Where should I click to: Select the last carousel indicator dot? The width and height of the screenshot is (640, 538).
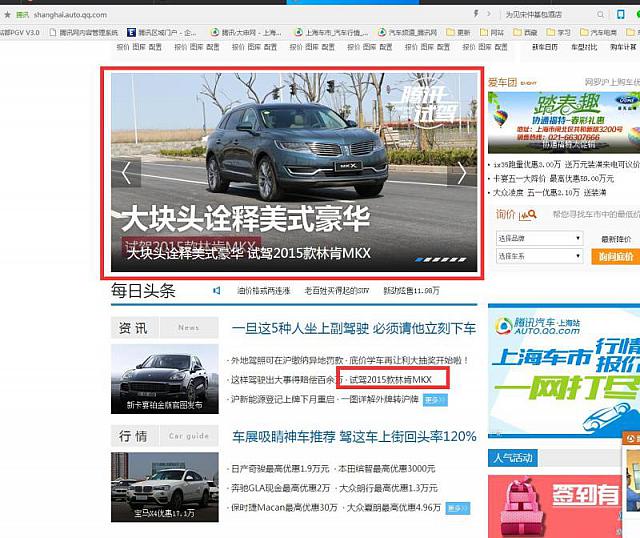462,259
